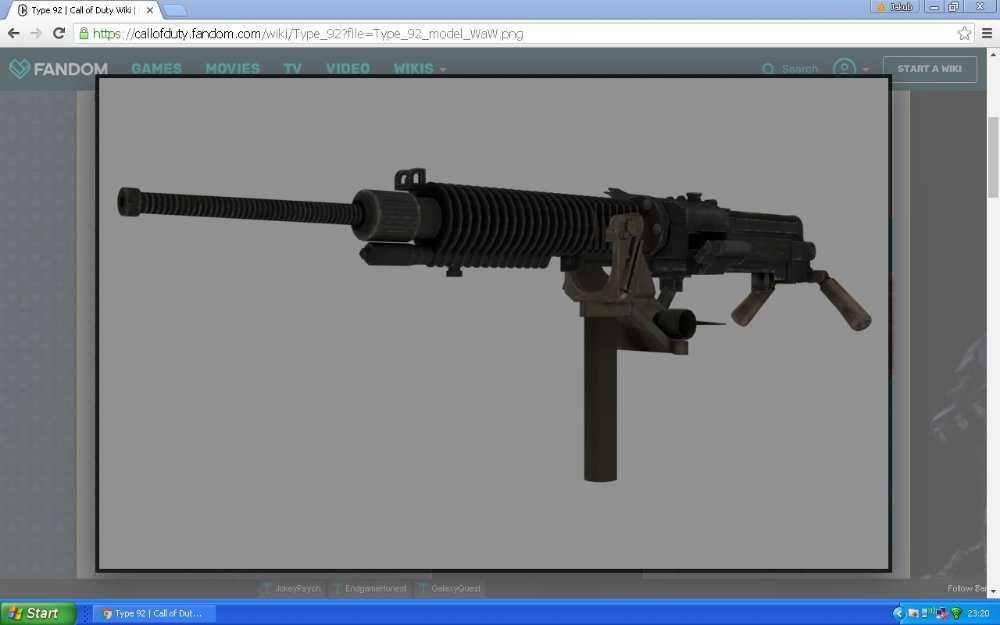Expand the WIKIS dropdown
The image size is (1000, 625).
(420, 68)
